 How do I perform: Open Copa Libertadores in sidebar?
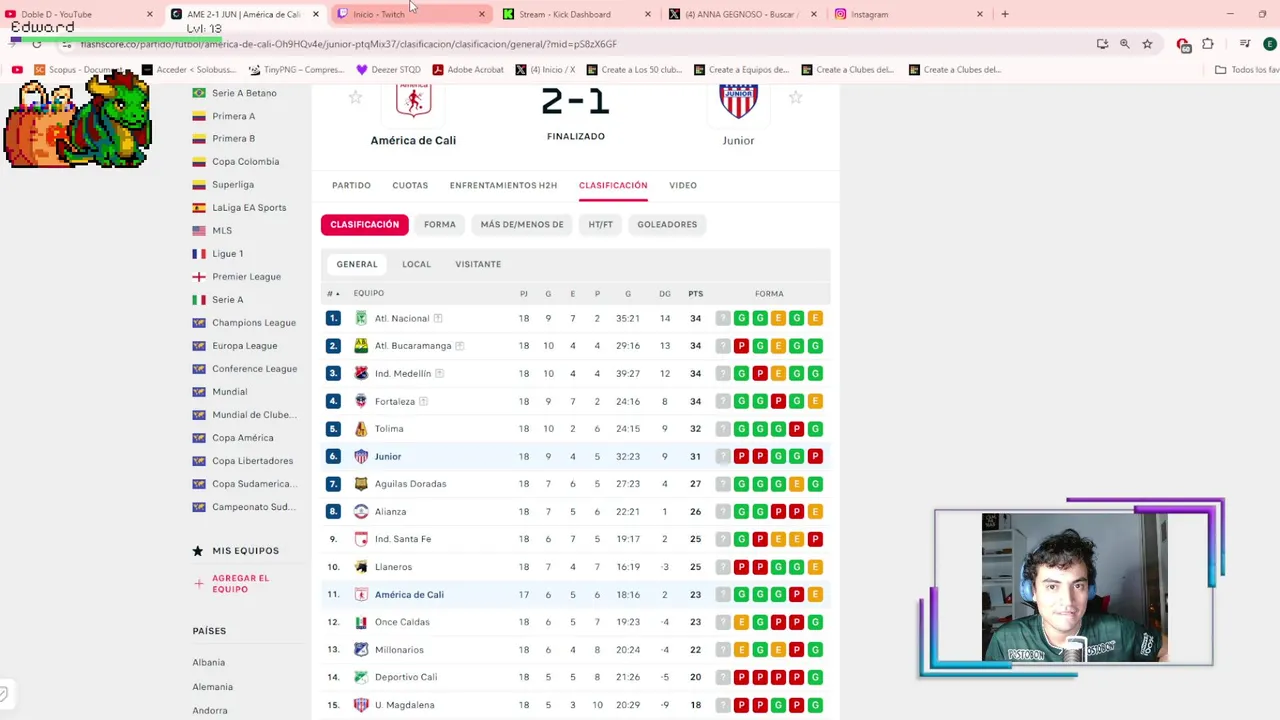pos(252,461)
